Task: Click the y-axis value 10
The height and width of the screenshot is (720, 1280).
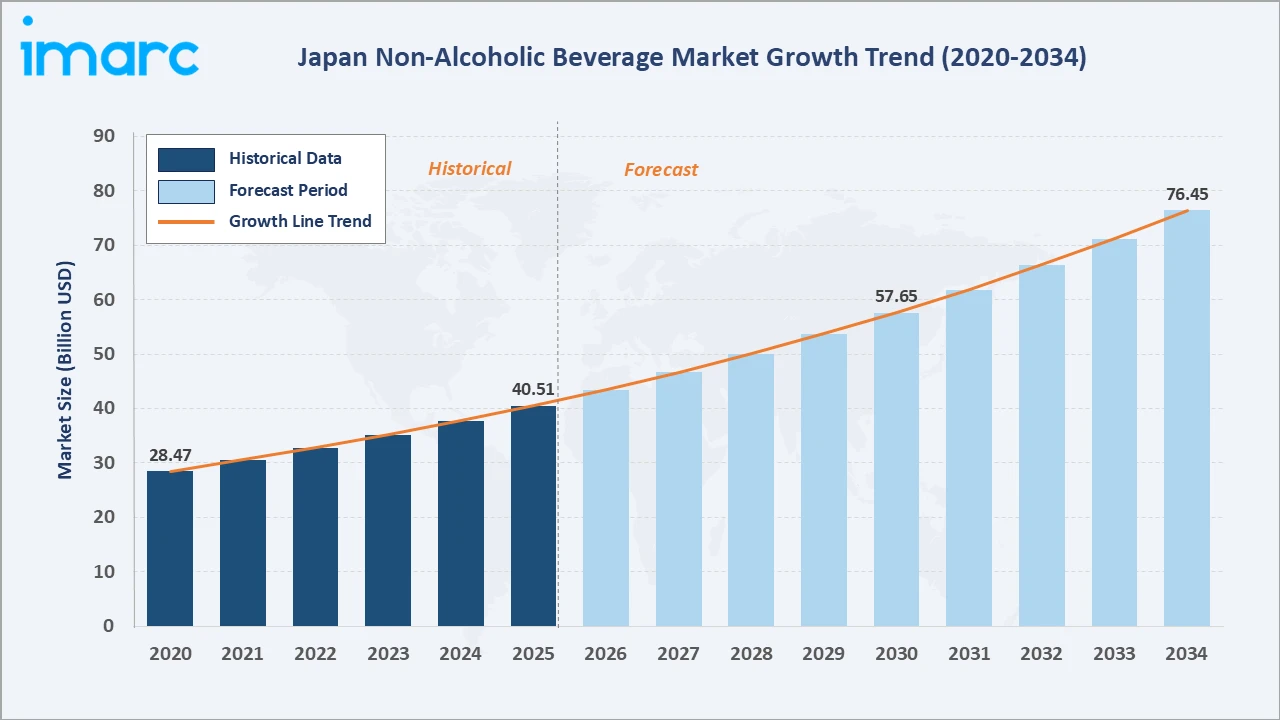Action: (x=104, y=572)
